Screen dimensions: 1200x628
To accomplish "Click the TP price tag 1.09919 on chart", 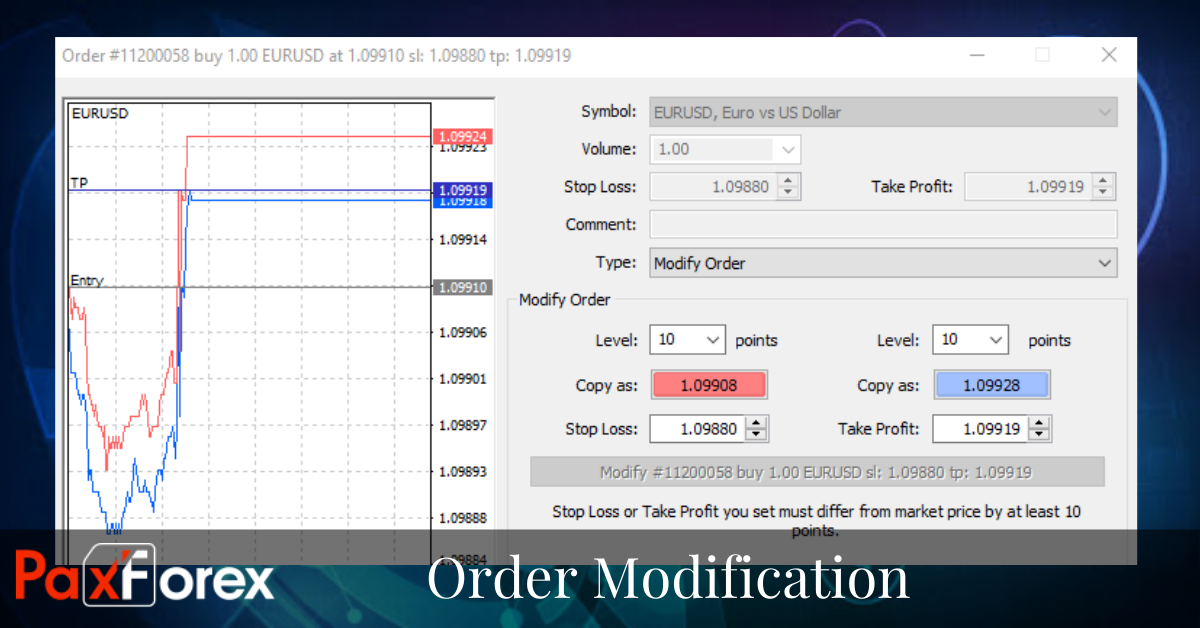I will pyautogui.click(x=462, y=188).
